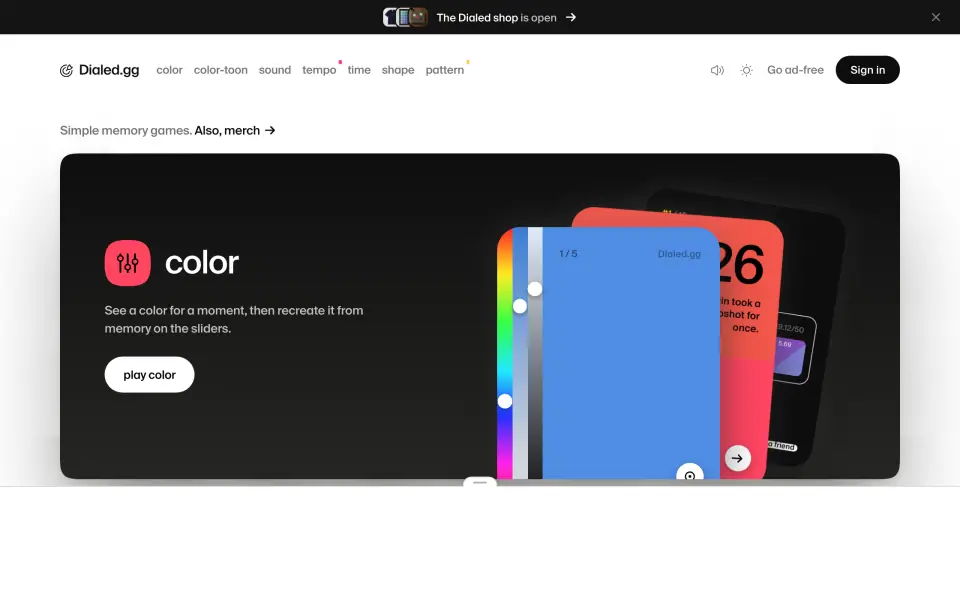The image size is (960, 600).
Task: Follow the Also, merch link
Action: pyautogui.click(x=234, y=130)
